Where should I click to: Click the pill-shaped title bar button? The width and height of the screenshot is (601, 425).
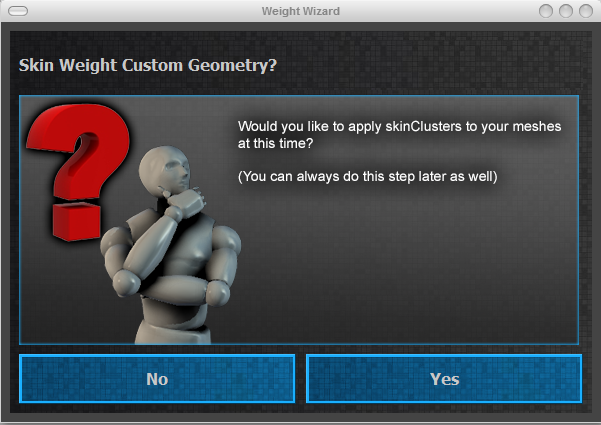(x=18, y=11)
